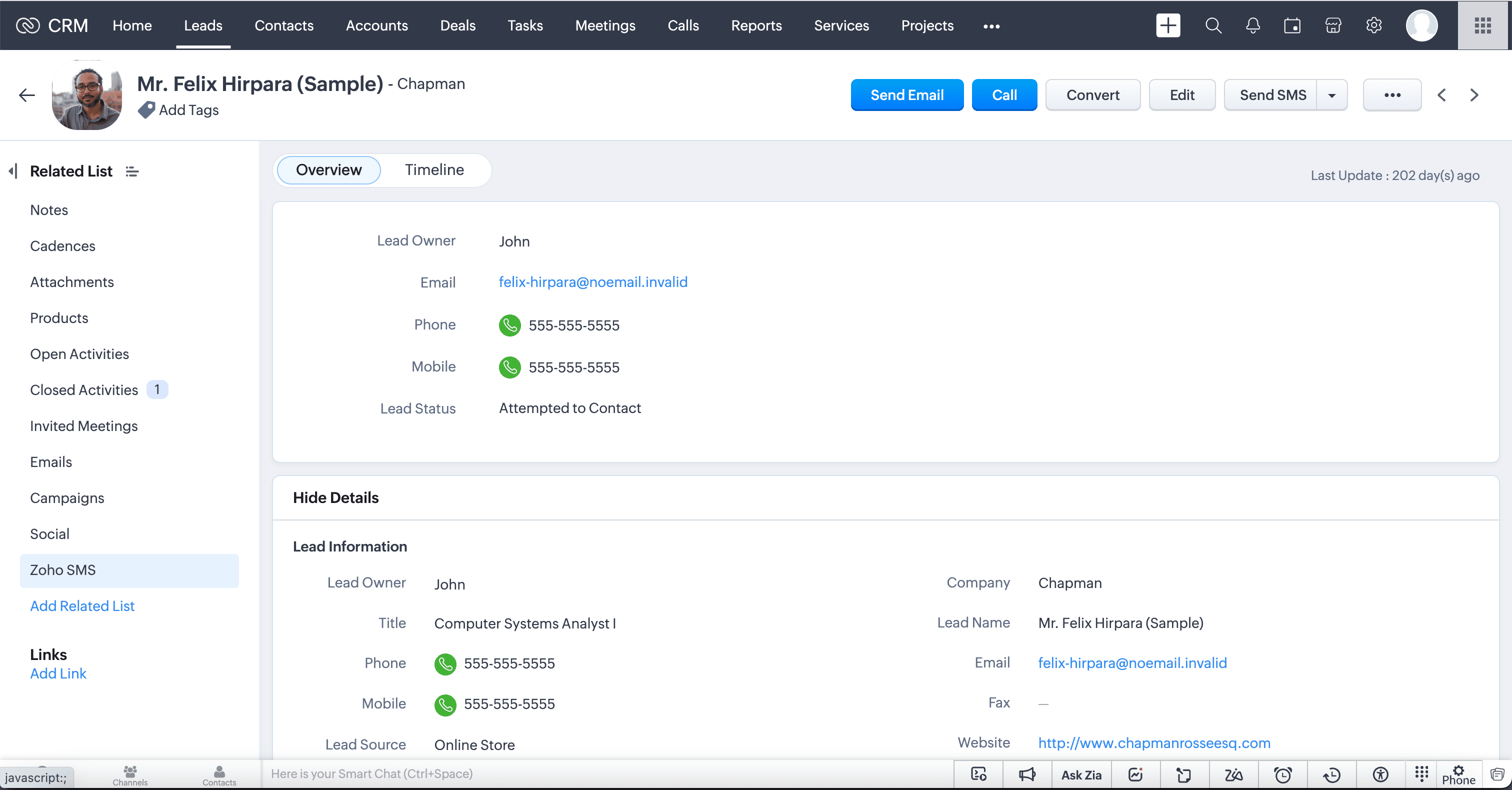The width and height of the screenshot is (1512, 790).
Task: Click the Create new record plus icon
Action: pos(1167,26)
